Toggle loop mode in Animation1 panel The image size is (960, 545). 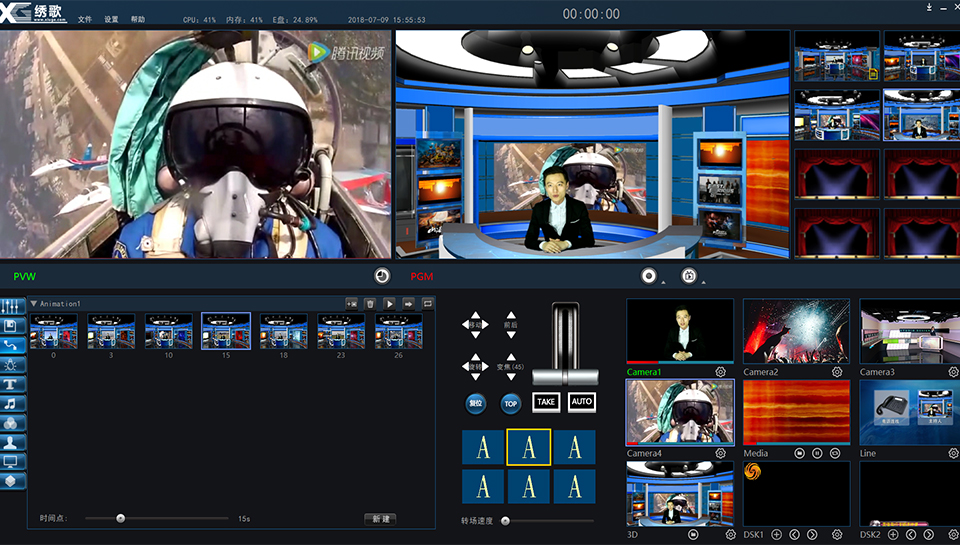pyautogui.click(x=427, y=303)
